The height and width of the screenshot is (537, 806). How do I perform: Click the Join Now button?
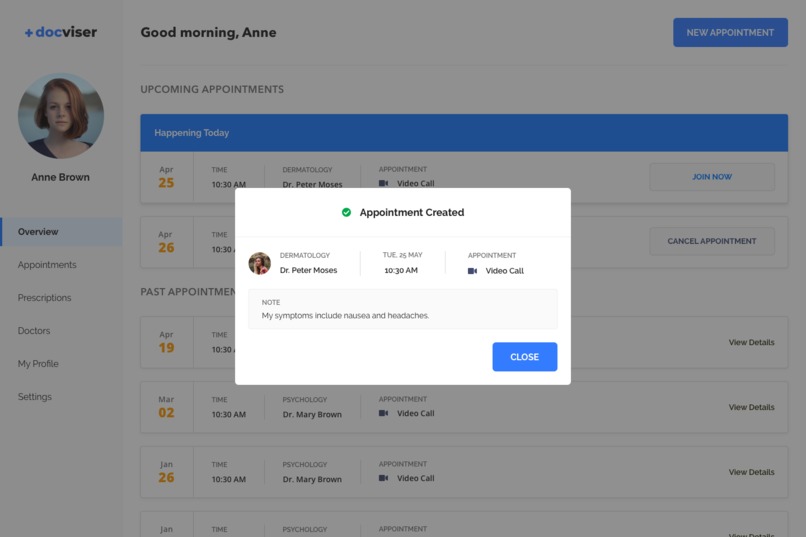[x=712, y=177]
